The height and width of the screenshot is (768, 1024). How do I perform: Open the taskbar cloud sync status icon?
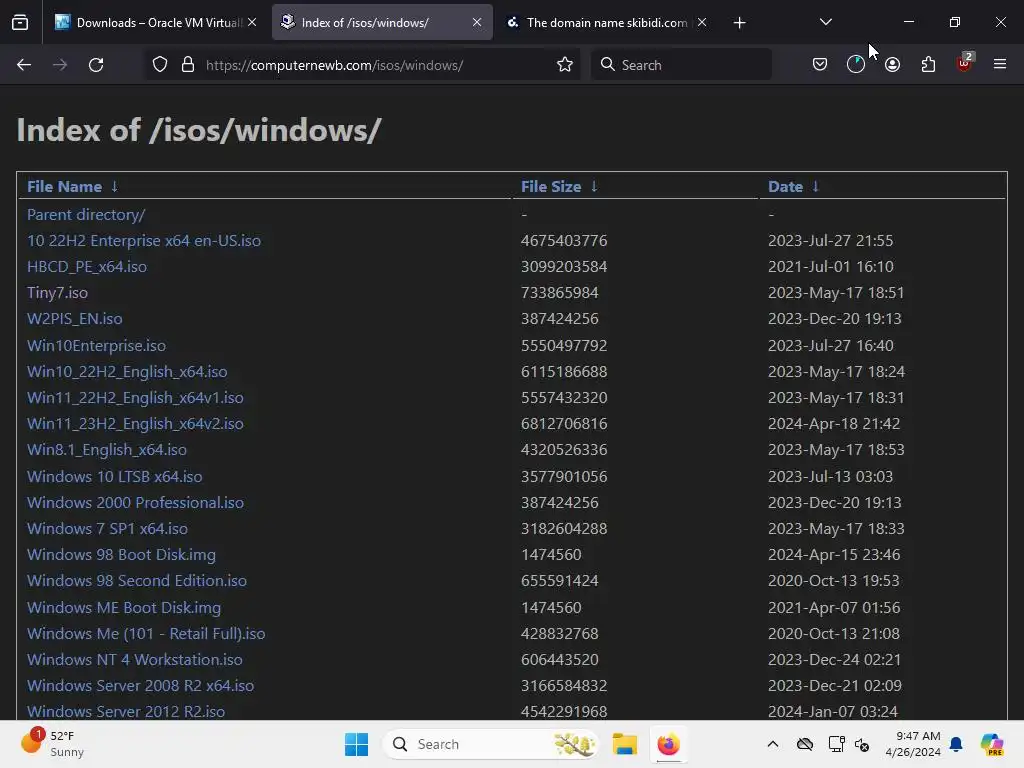(x=805, y=744)
